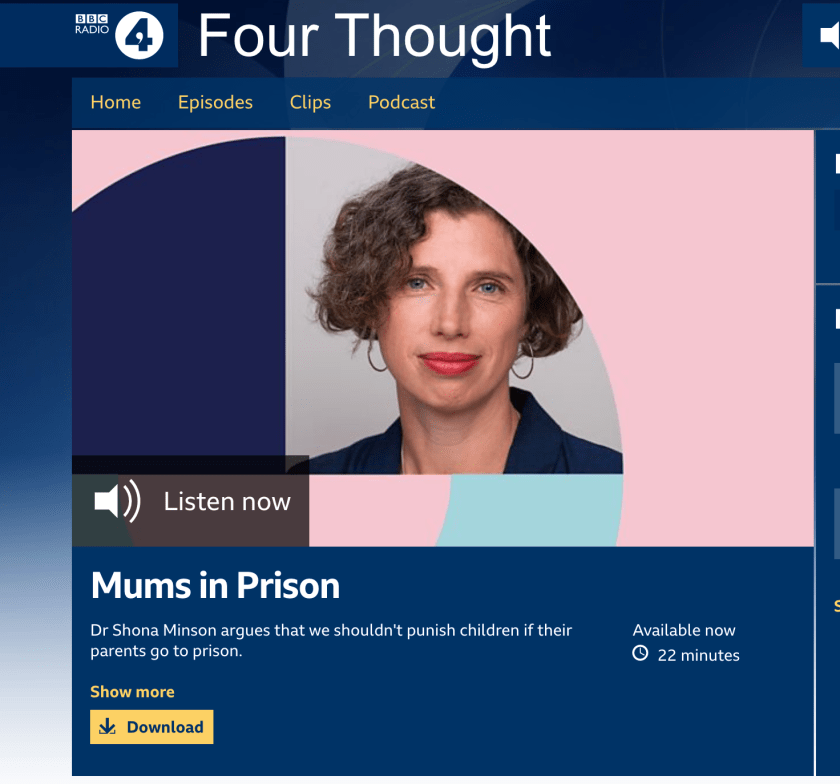Viewport: 840px width, 784px height.
Task: Click the Four Thought programme title
Action: 374,36
